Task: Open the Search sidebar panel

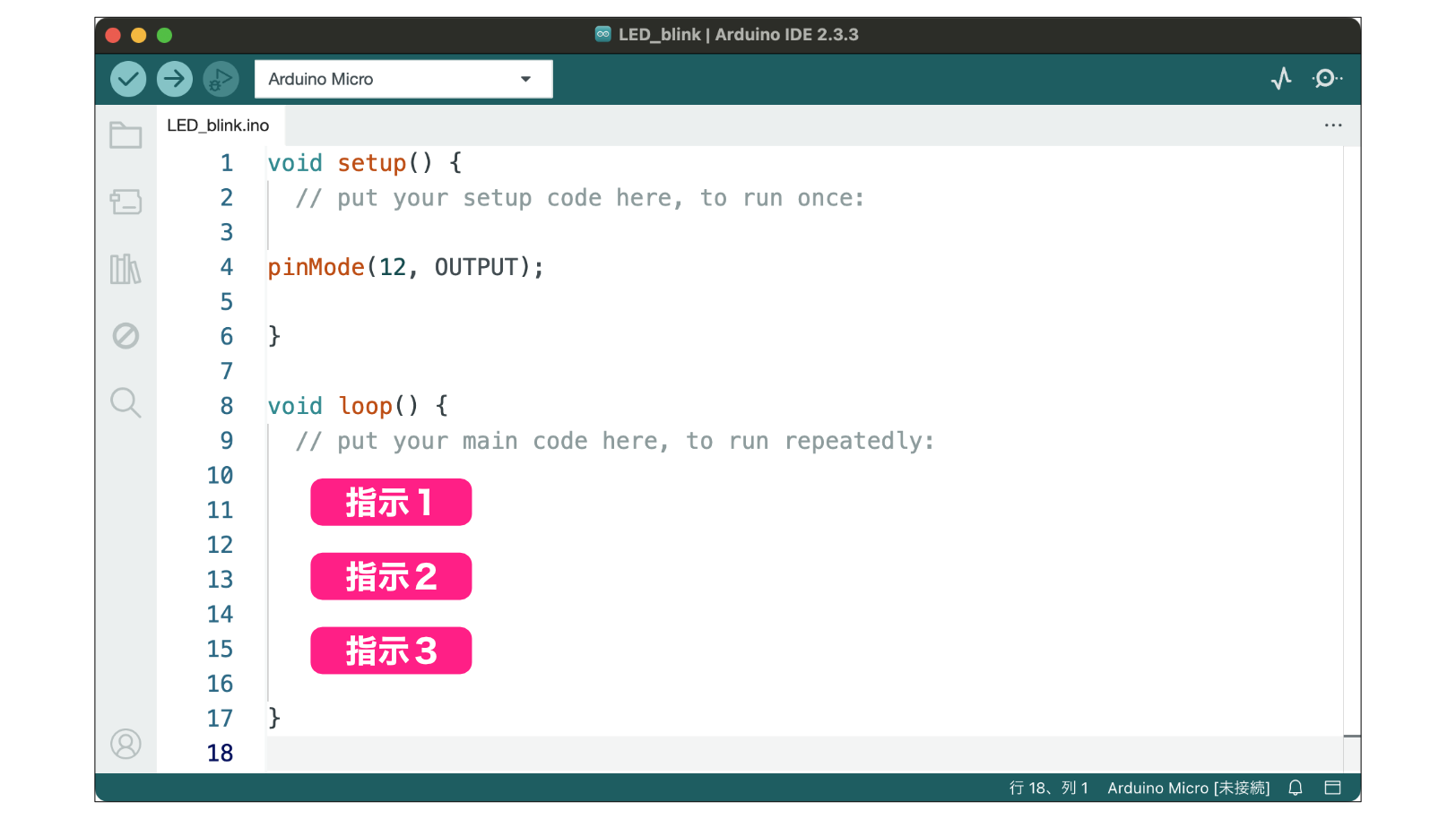Action: (126, 403)
